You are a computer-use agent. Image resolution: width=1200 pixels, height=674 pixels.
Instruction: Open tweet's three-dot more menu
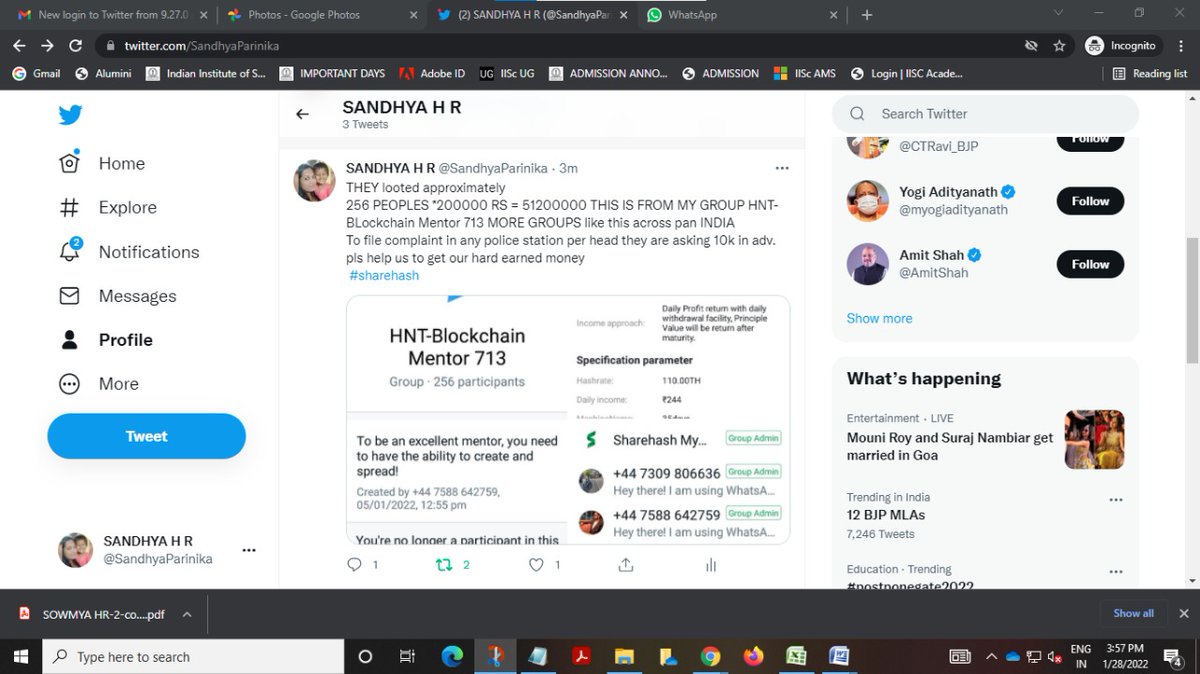coord(782,168)
